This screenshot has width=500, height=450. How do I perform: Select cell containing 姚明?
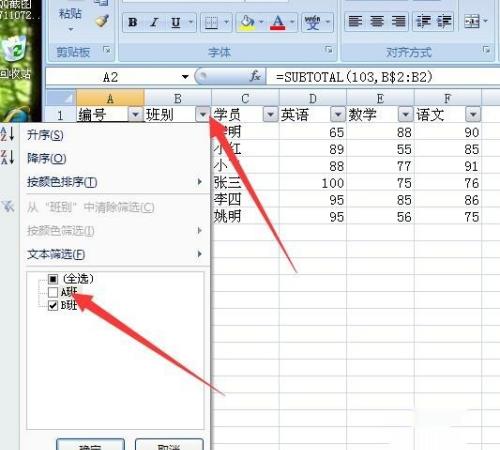[245, 217]
